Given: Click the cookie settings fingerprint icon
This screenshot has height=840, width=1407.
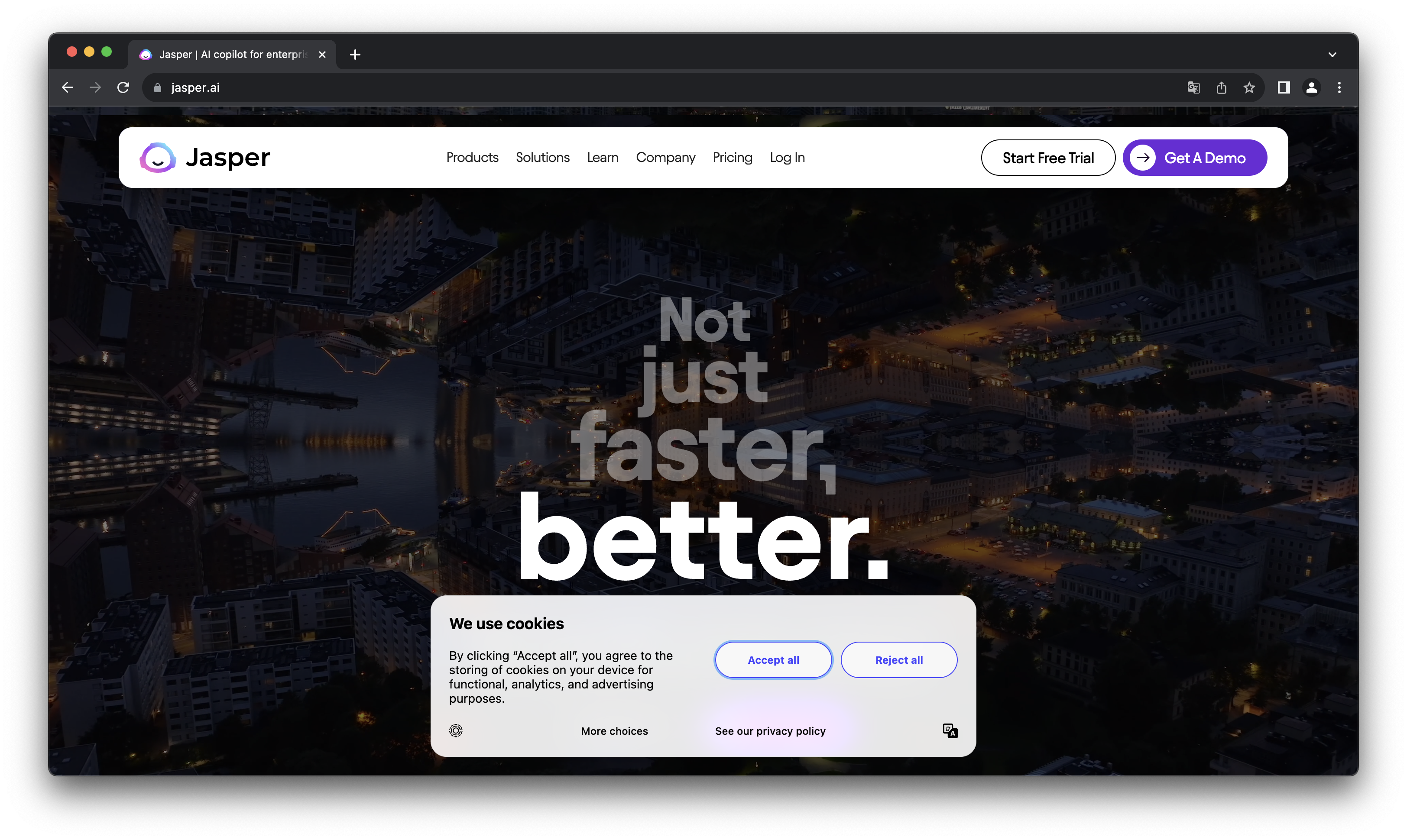Looking at the screenshot, I should (x=456, y=731).
